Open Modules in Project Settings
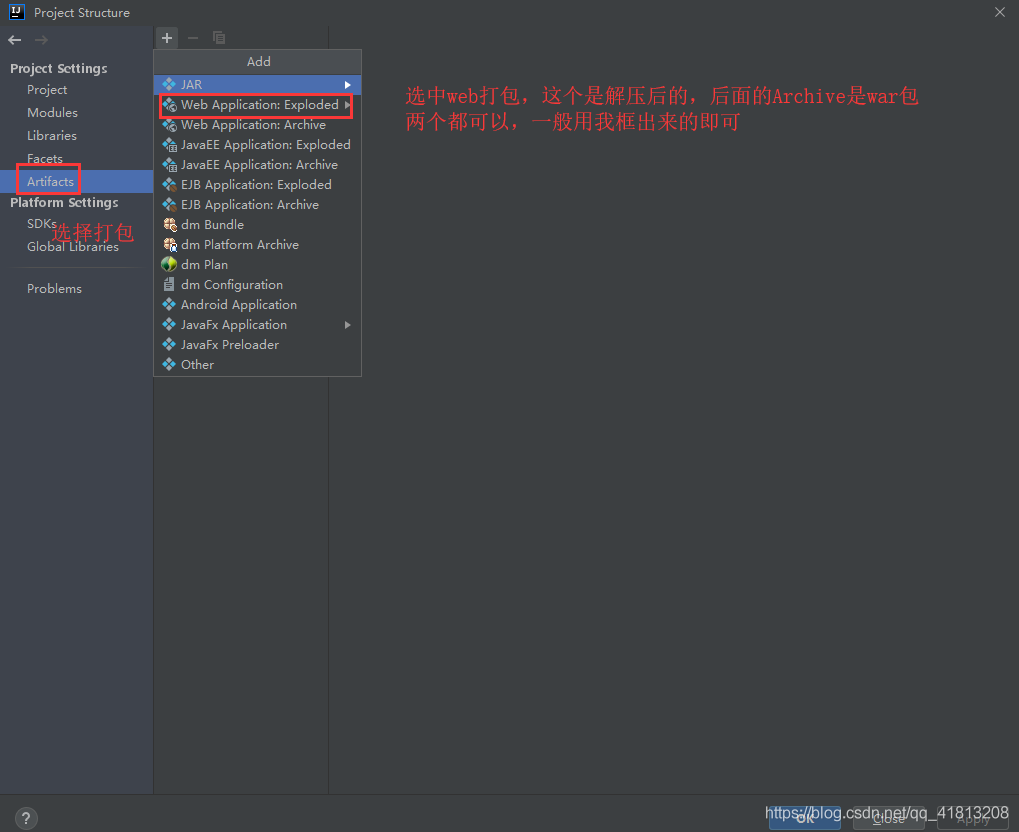Viewport: 1019px width, 832px height. (x=52, y=113)
